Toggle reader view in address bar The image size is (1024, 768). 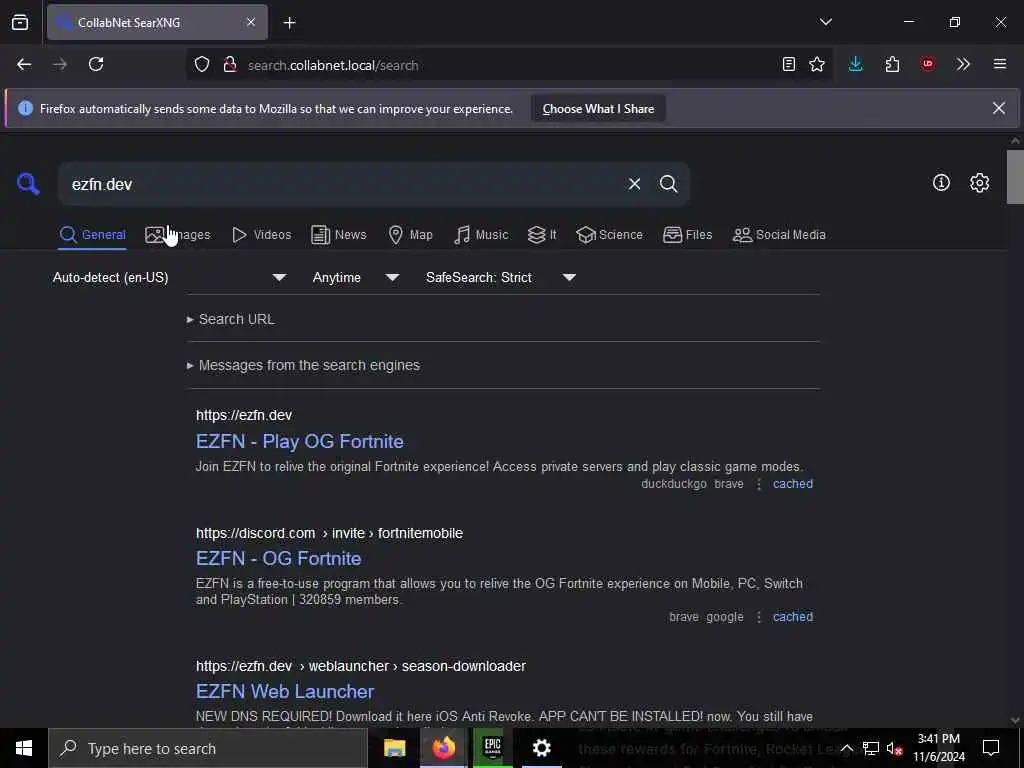coord(788,64)
